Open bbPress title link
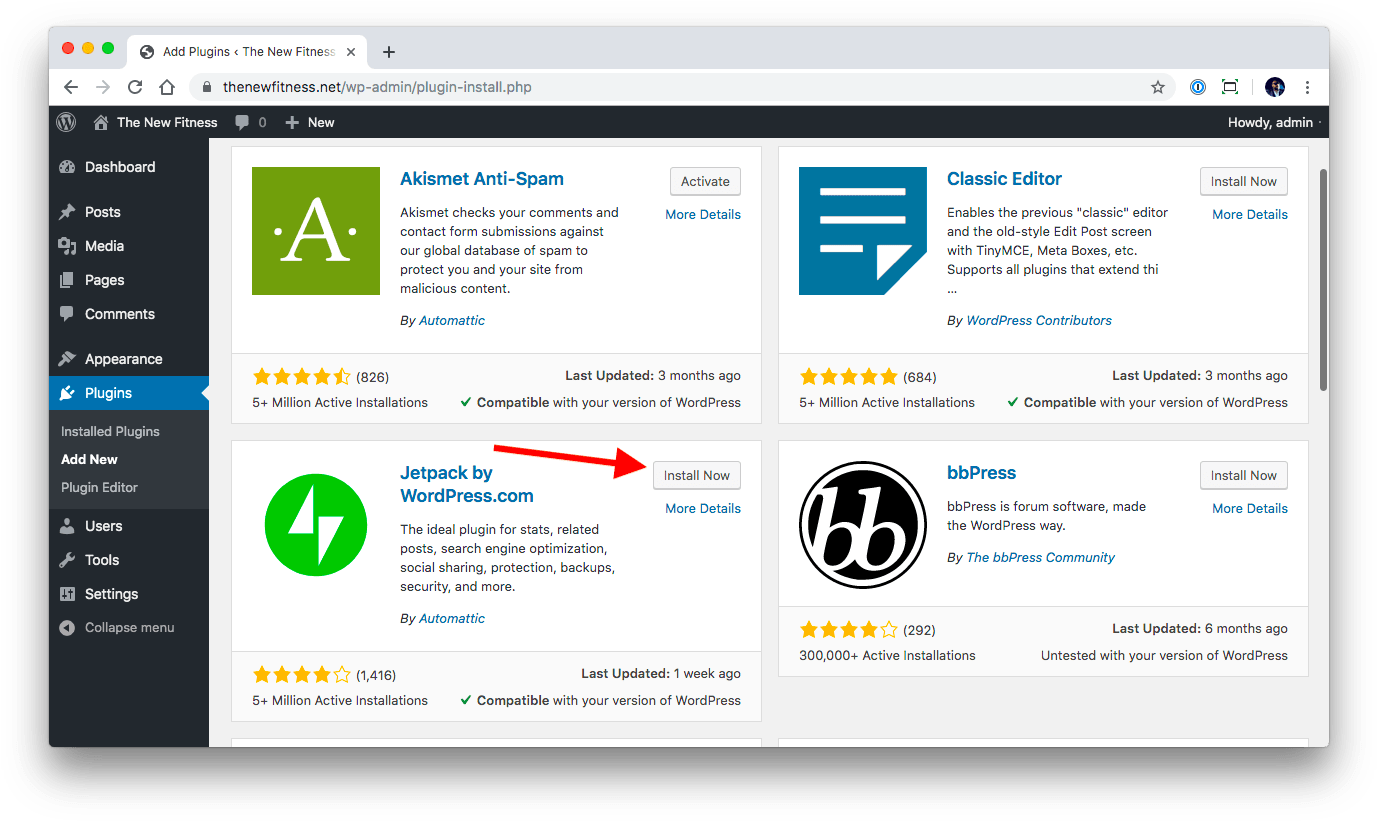 click(981, 473)
